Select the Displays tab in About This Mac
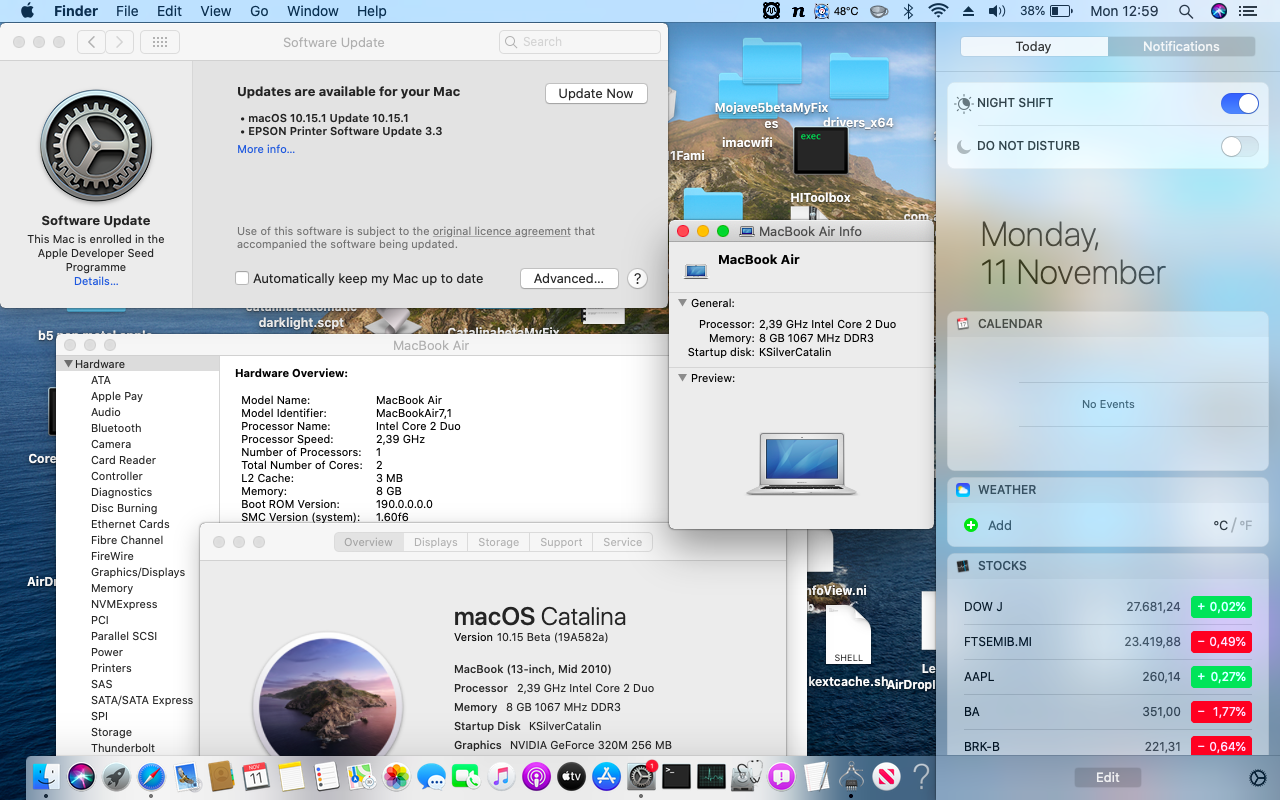Screen dimensions: 1280x800 [435, 542]
